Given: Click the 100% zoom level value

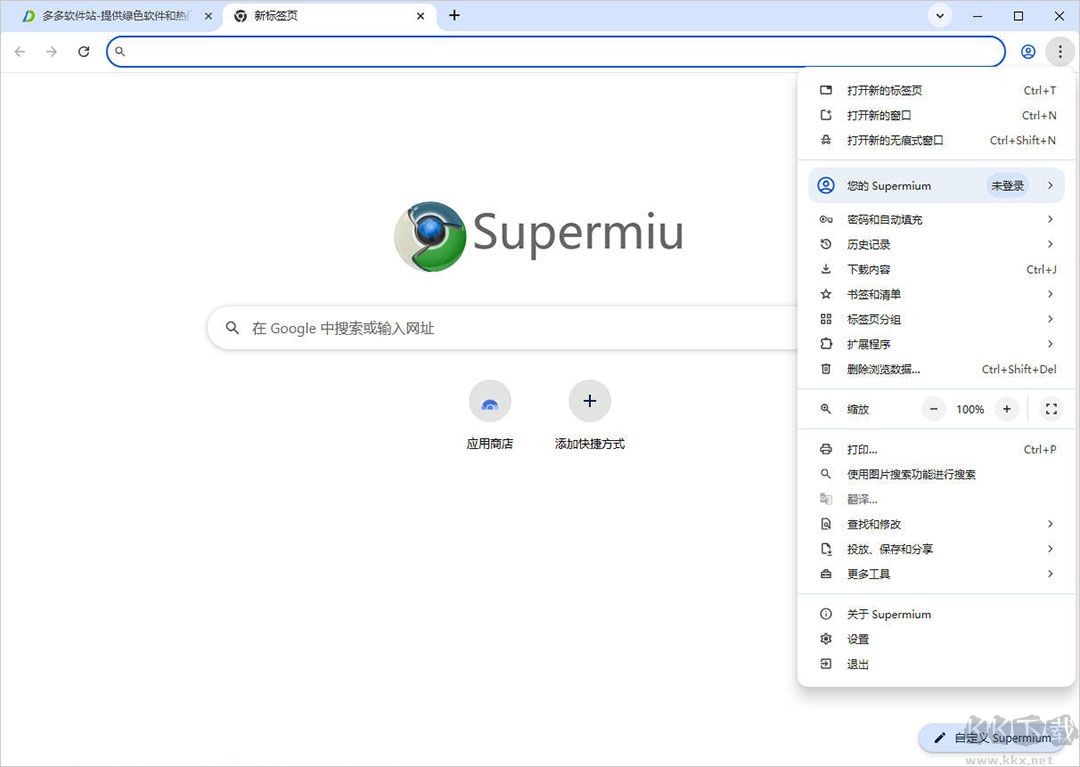Looking at the screenshot, I should coord(970,409).
